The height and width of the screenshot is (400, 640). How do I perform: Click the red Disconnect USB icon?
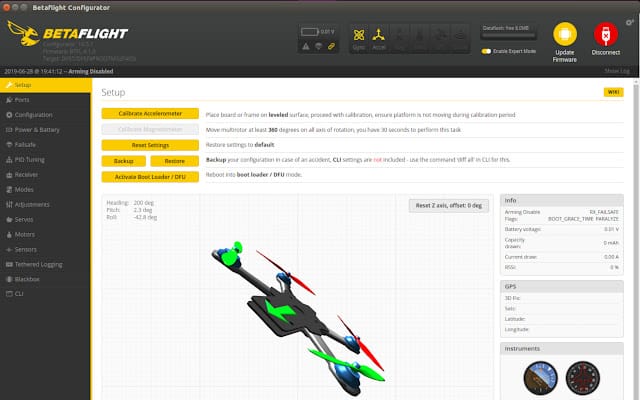pyautogui.click(x=606, y=34)
